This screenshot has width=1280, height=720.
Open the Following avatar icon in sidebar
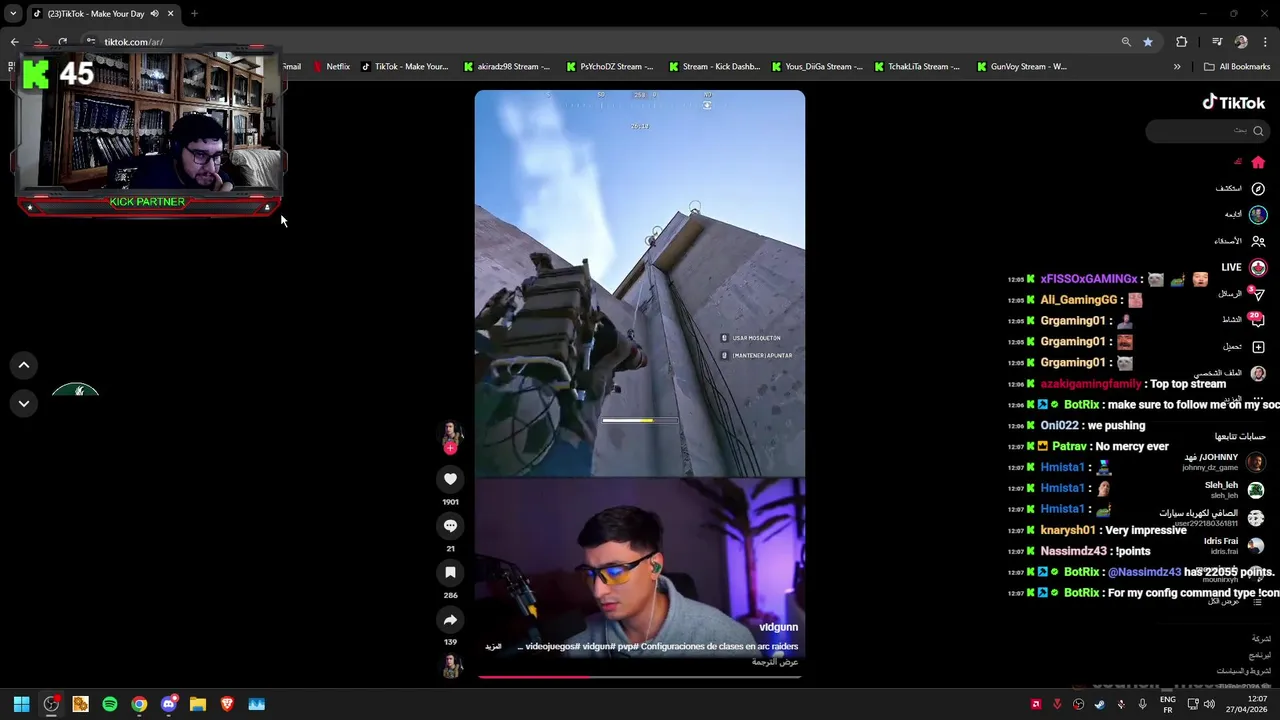click(1258, 214)
